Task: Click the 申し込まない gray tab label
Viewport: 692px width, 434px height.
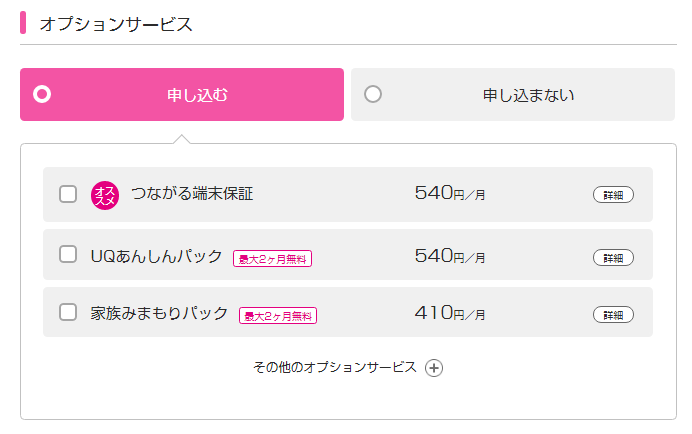Action: pos(528,95)
